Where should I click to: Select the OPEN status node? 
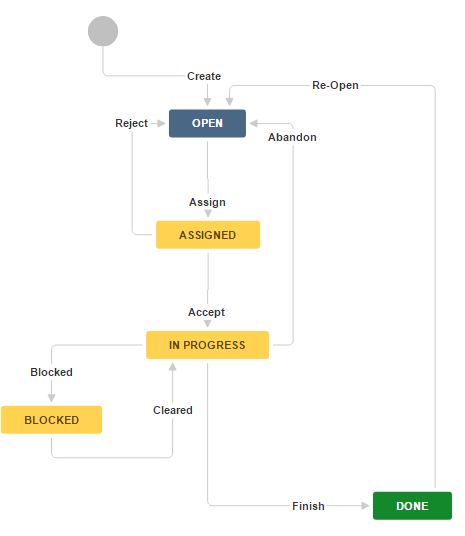point(207,123)
